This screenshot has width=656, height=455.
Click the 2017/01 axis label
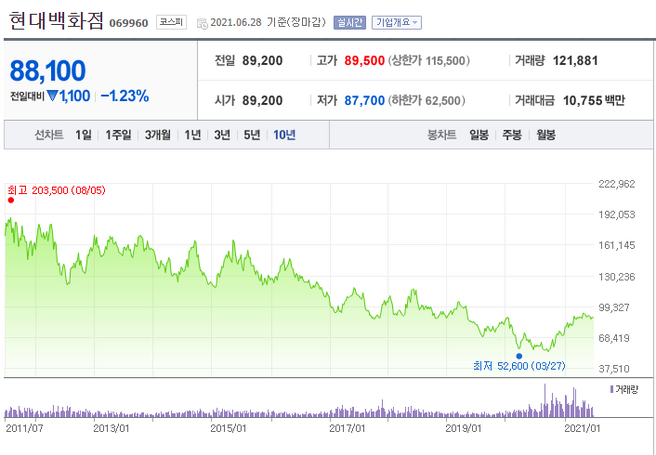347,429
